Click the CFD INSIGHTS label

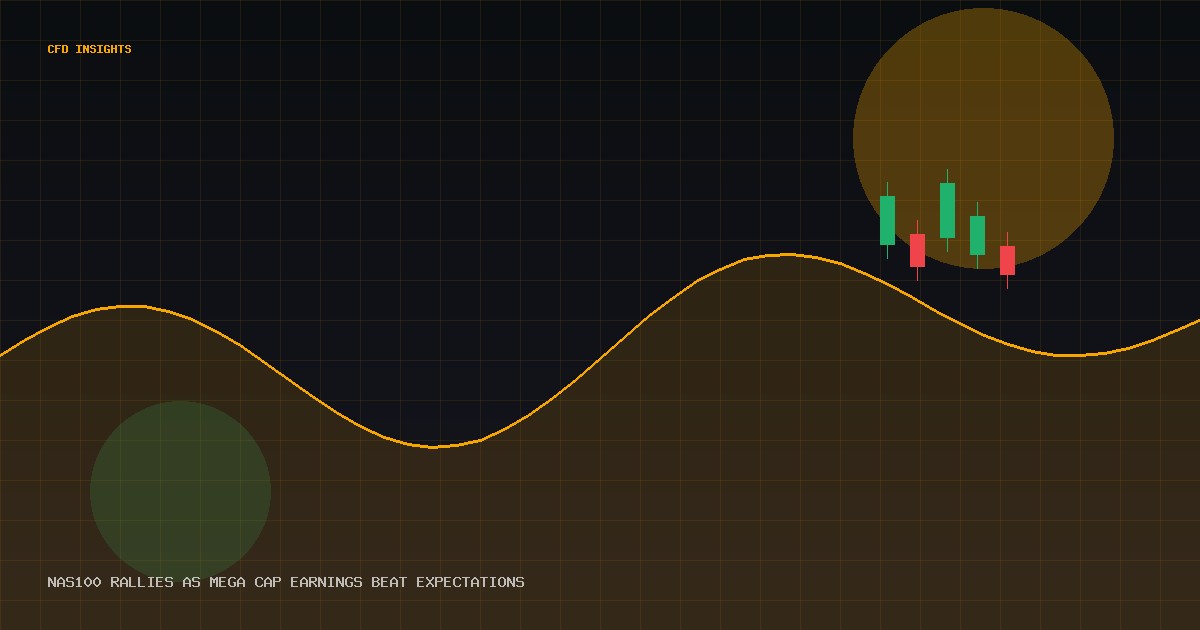click(x=89, y=49)
